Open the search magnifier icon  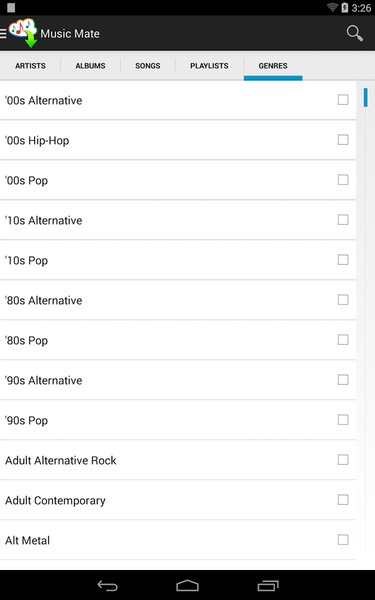pyautogui.click(x=355, y=33)
